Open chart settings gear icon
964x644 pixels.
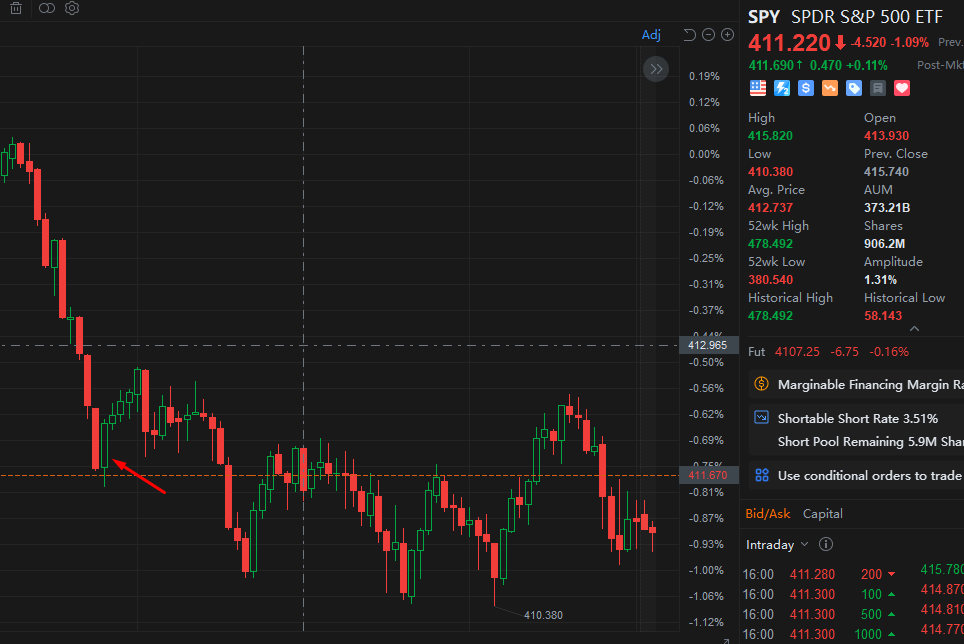pyautogui.click(x=72, y=8)
